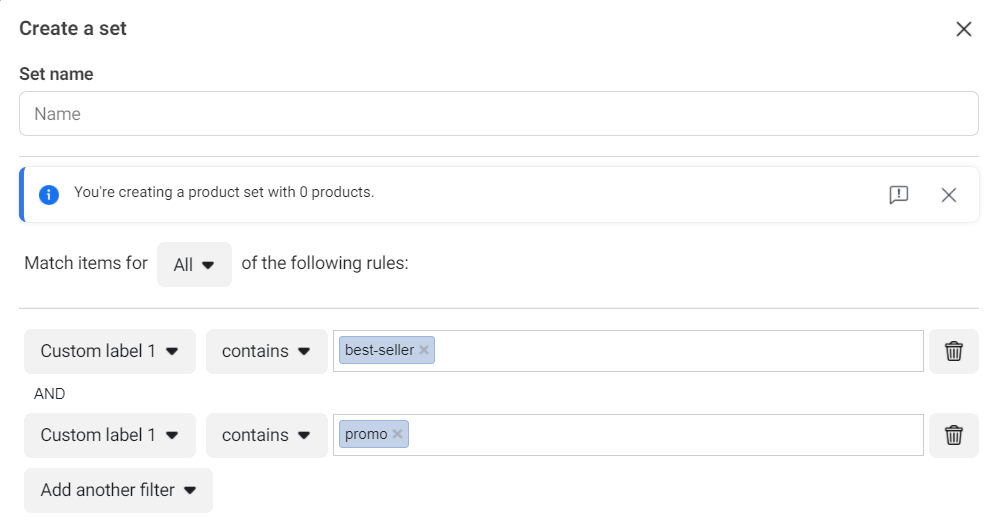Change second contains operator
The width and height of the screenshot is (995, 525).
coord(267,435)
